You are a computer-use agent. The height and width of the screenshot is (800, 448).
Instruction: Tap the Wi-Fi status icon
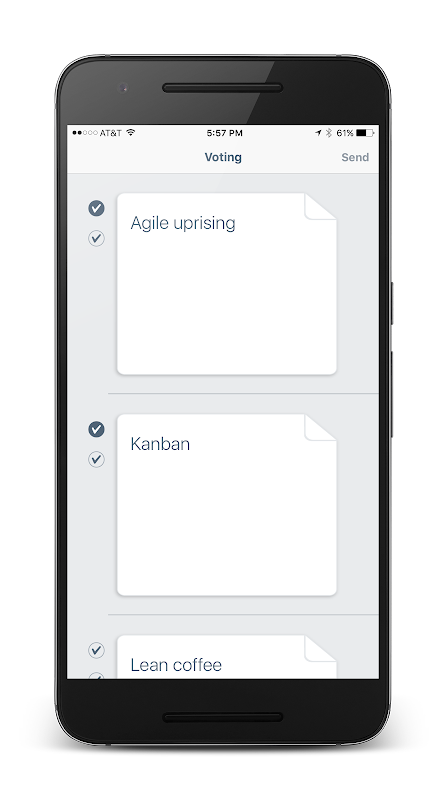point(131,133)
